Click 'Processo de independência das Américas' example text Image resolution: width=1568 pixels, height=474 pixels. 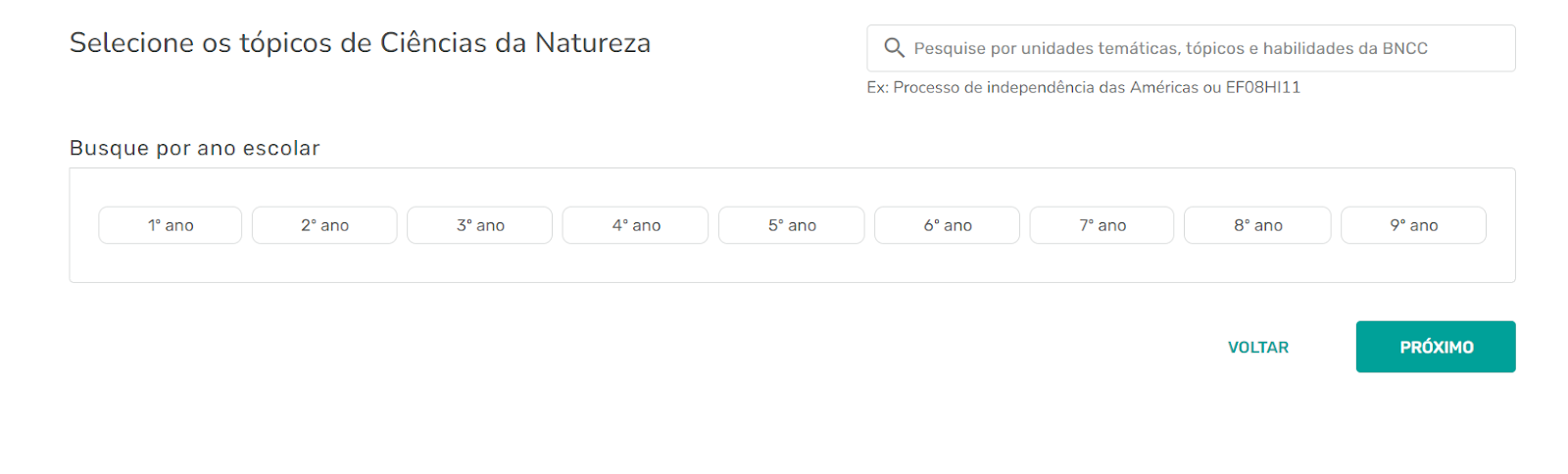[1046, 87]
